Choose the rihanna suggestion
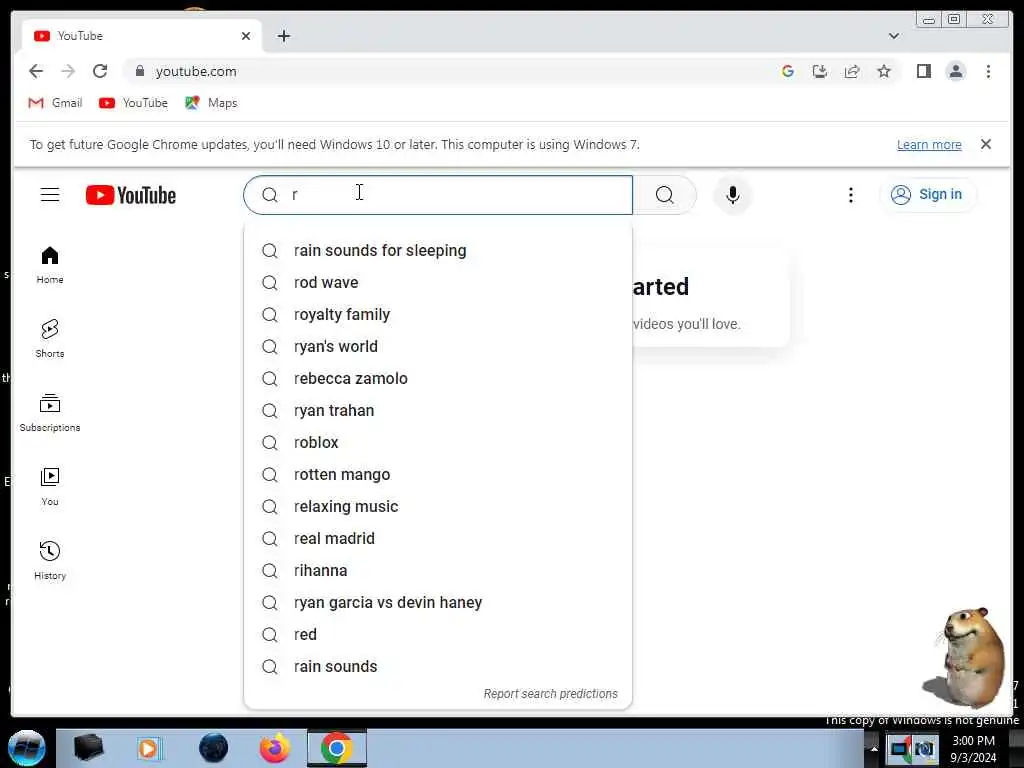Image resolution: width=1024 pixels, height=768 pixels. 438,571
